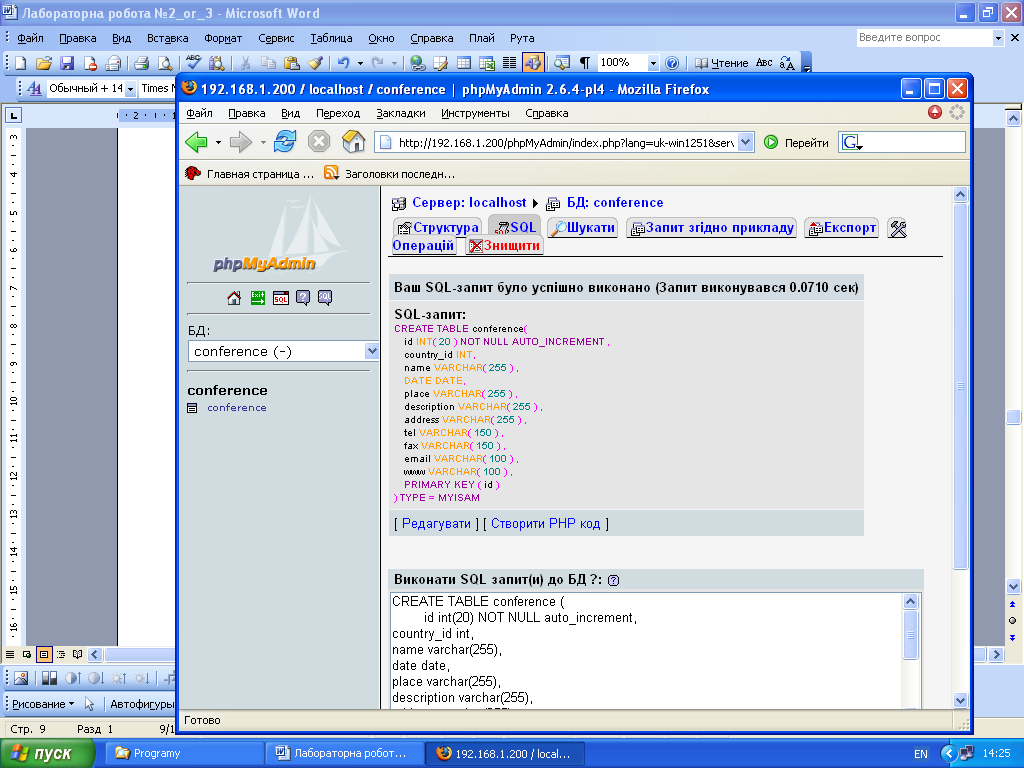Viewport: 1024px width, 768px height.
Task: Open the Undo history dropdown arrow in Word
Action: tap(360, 63)
